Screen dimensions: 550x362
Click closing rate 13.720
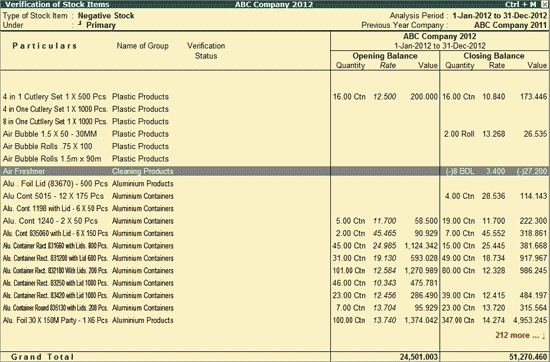click(494, 308)
